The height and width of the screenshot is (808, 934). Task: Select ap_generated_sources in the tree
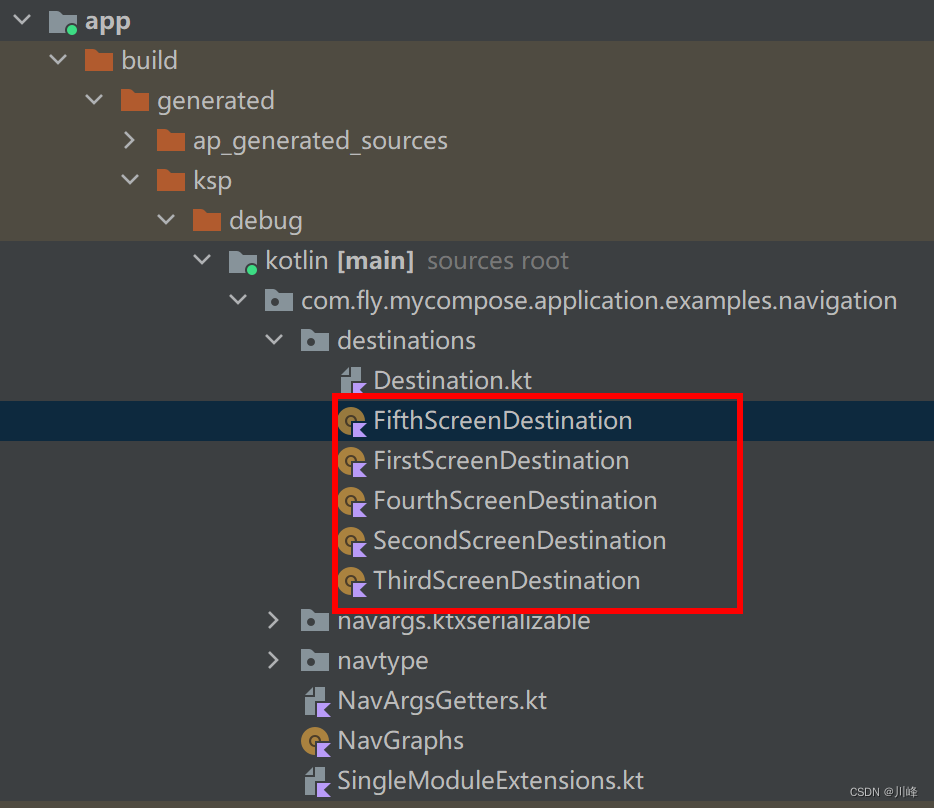click(320, 142)
